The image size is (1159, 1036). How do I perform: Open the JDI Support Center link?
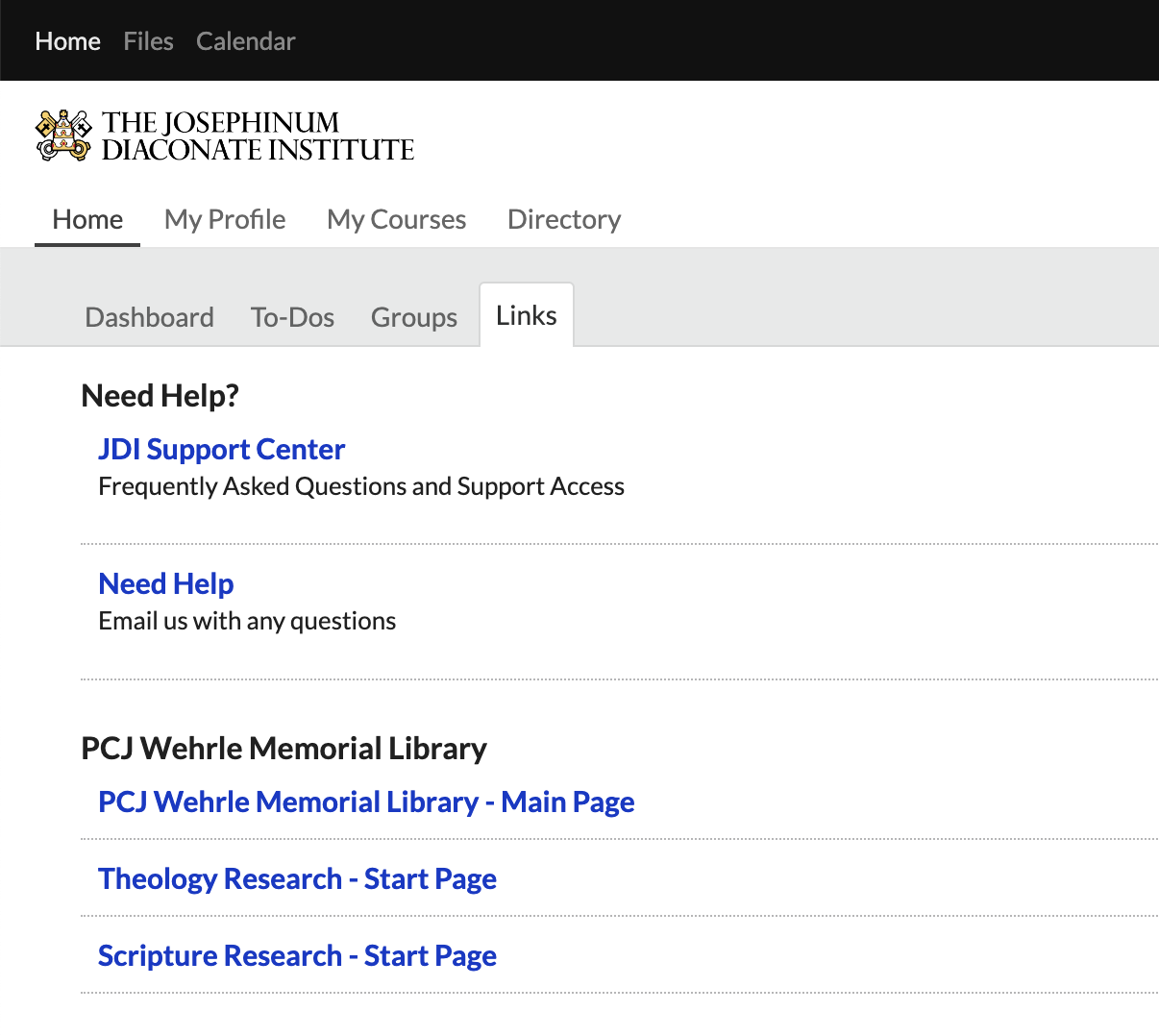click(222, 449)
